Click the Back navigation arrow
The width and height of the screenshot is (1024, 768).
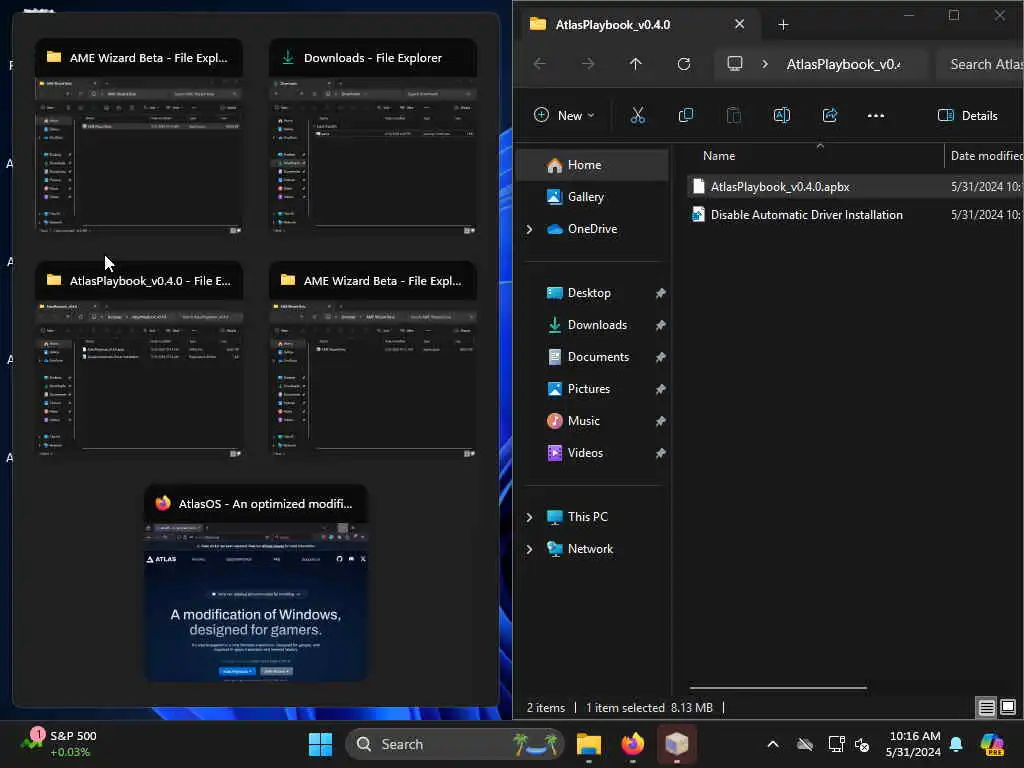(x=540, y=64)
